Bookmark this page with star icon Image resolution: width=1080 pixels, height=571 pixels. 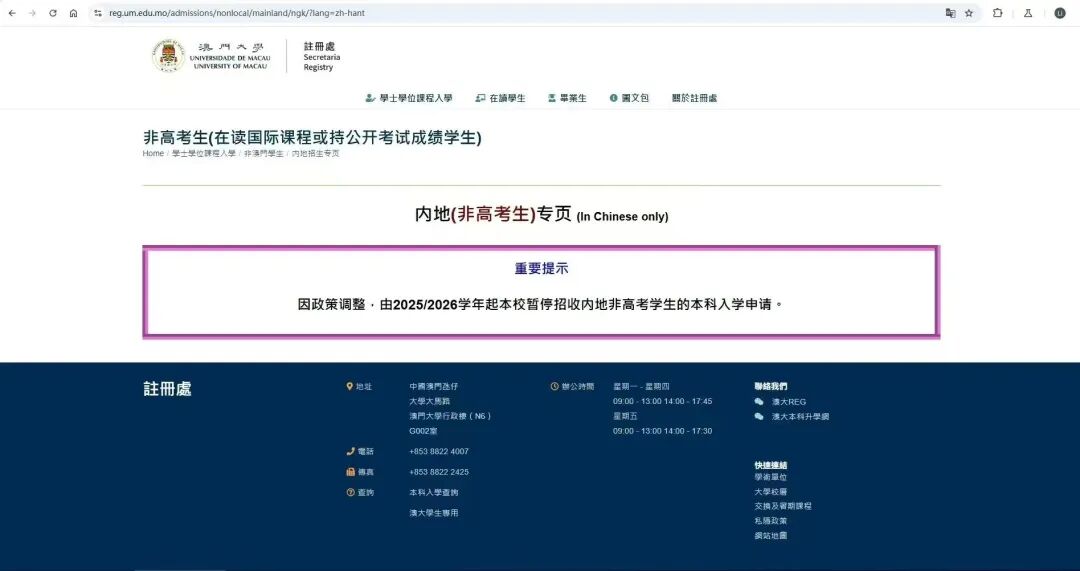pyautogui.click(x=969, y=13)
